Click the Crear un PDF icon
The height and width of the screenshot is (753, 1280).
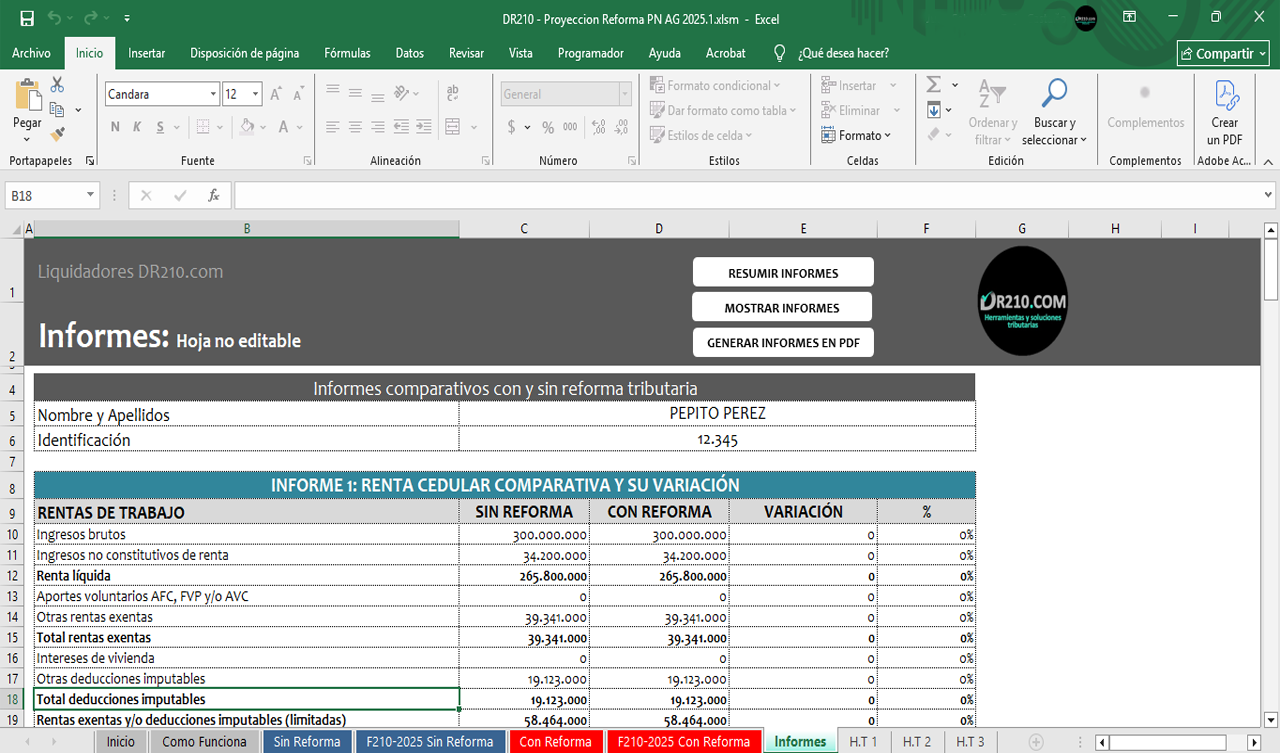(x=1225, y=96)
